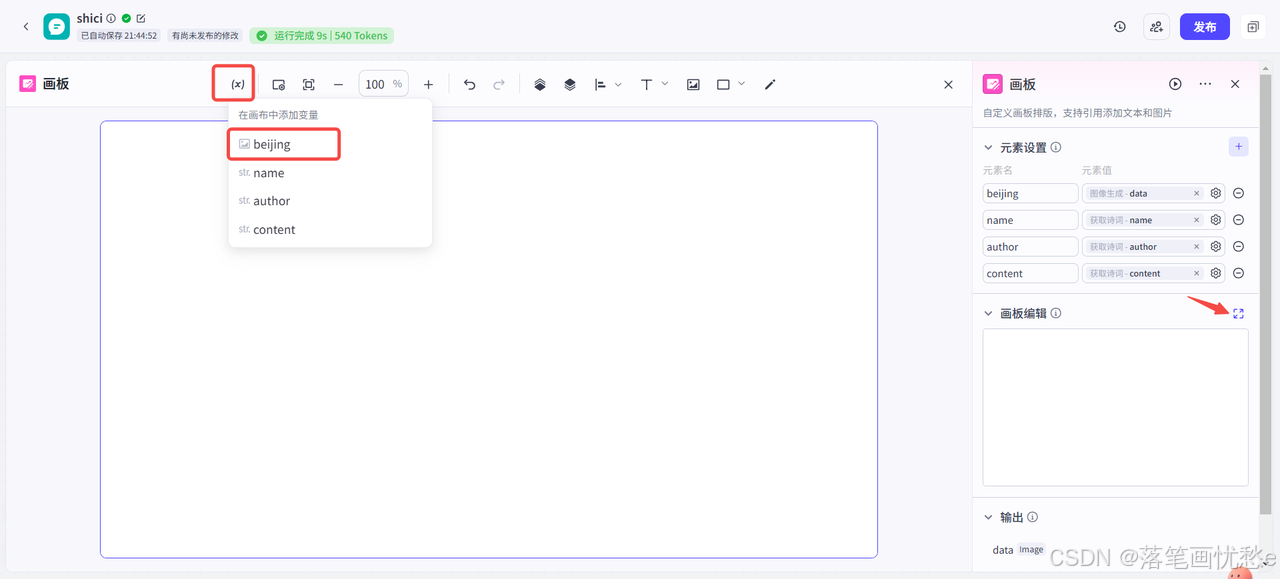Open the run history clock icon
Image resolution: width=1280 pixels, height=579 pixels.
pyautogui.click(x=1119, y=27)
